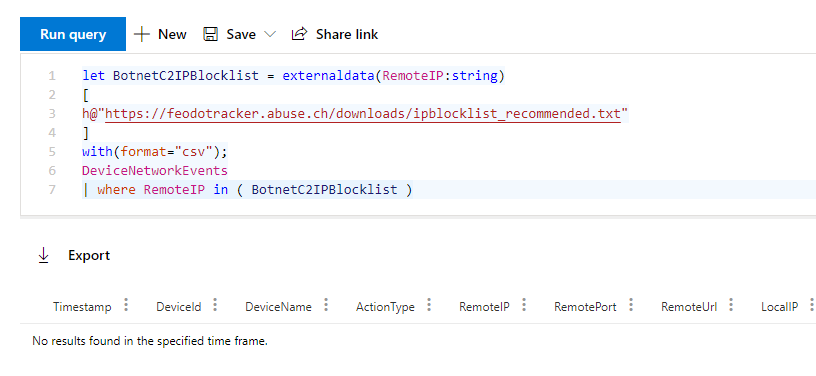The height and width of the screenshot is (376, 816).
Task: Sort by the RemoteIP column header
Action: (x=484, y=307)
